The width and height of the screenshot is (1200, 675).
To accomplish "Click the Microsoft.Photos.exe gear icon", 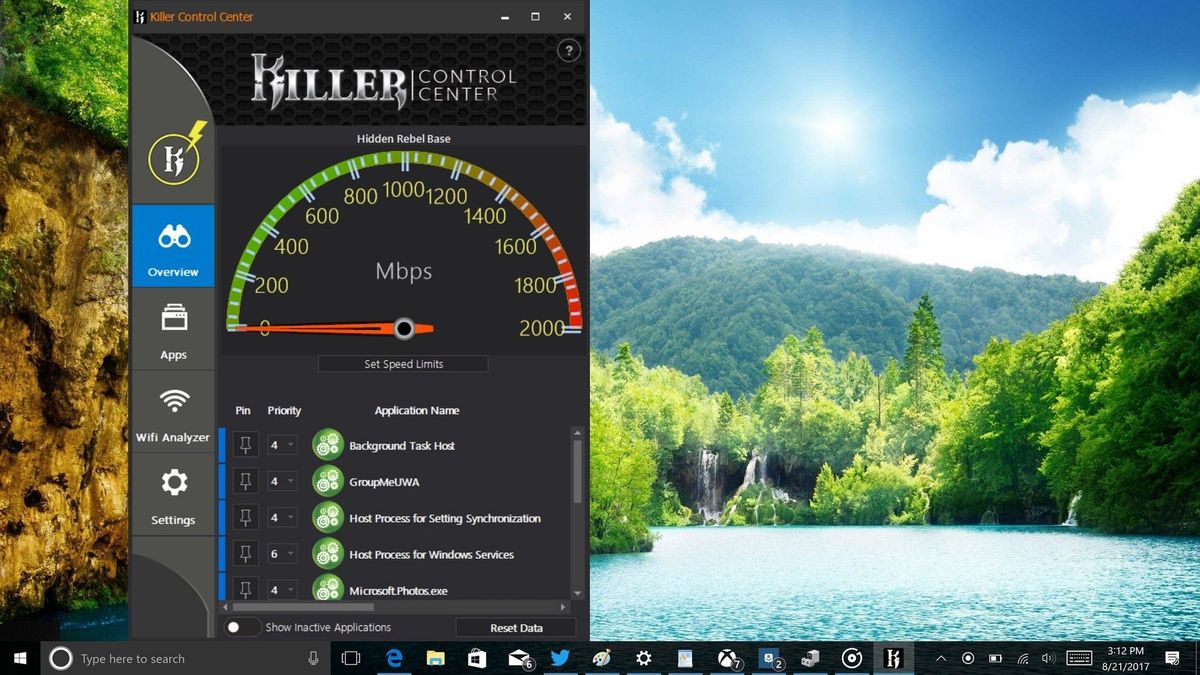I will (328, 588).
